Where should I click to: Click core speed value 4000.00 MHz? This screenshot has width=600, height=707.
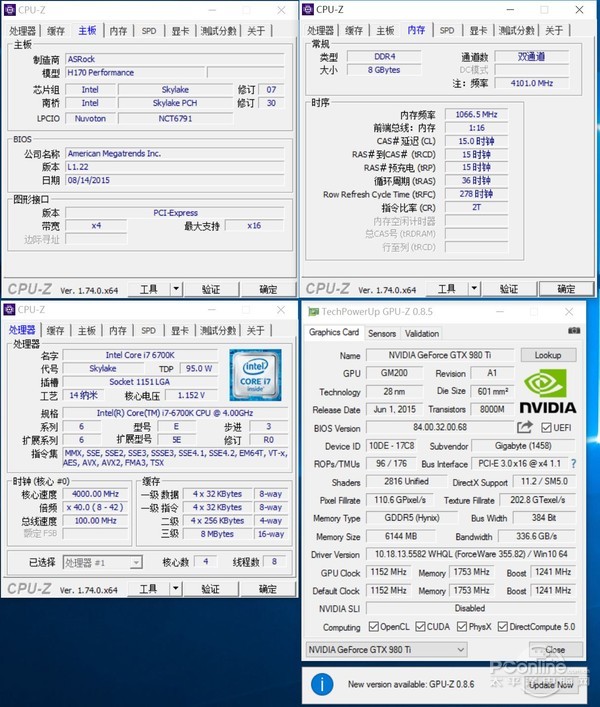[96, 494]
